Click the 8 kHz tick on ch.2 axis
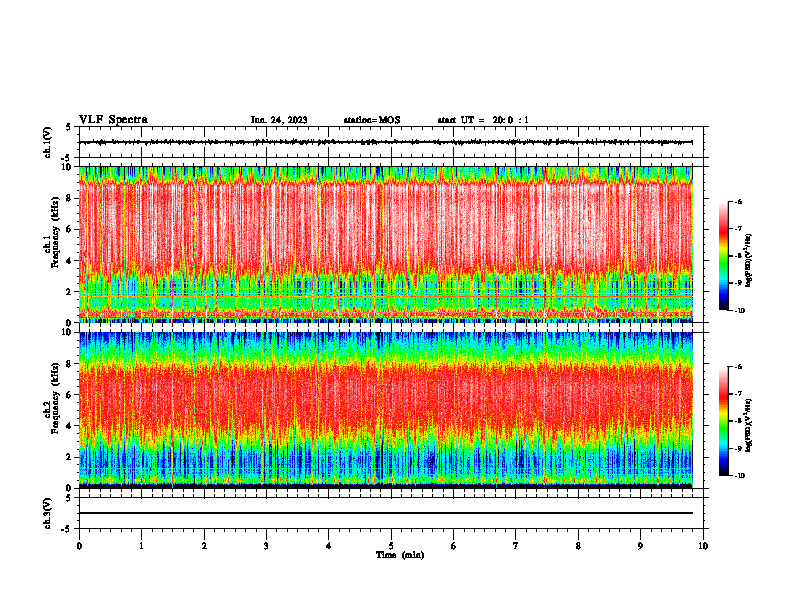 coord(70,364)
